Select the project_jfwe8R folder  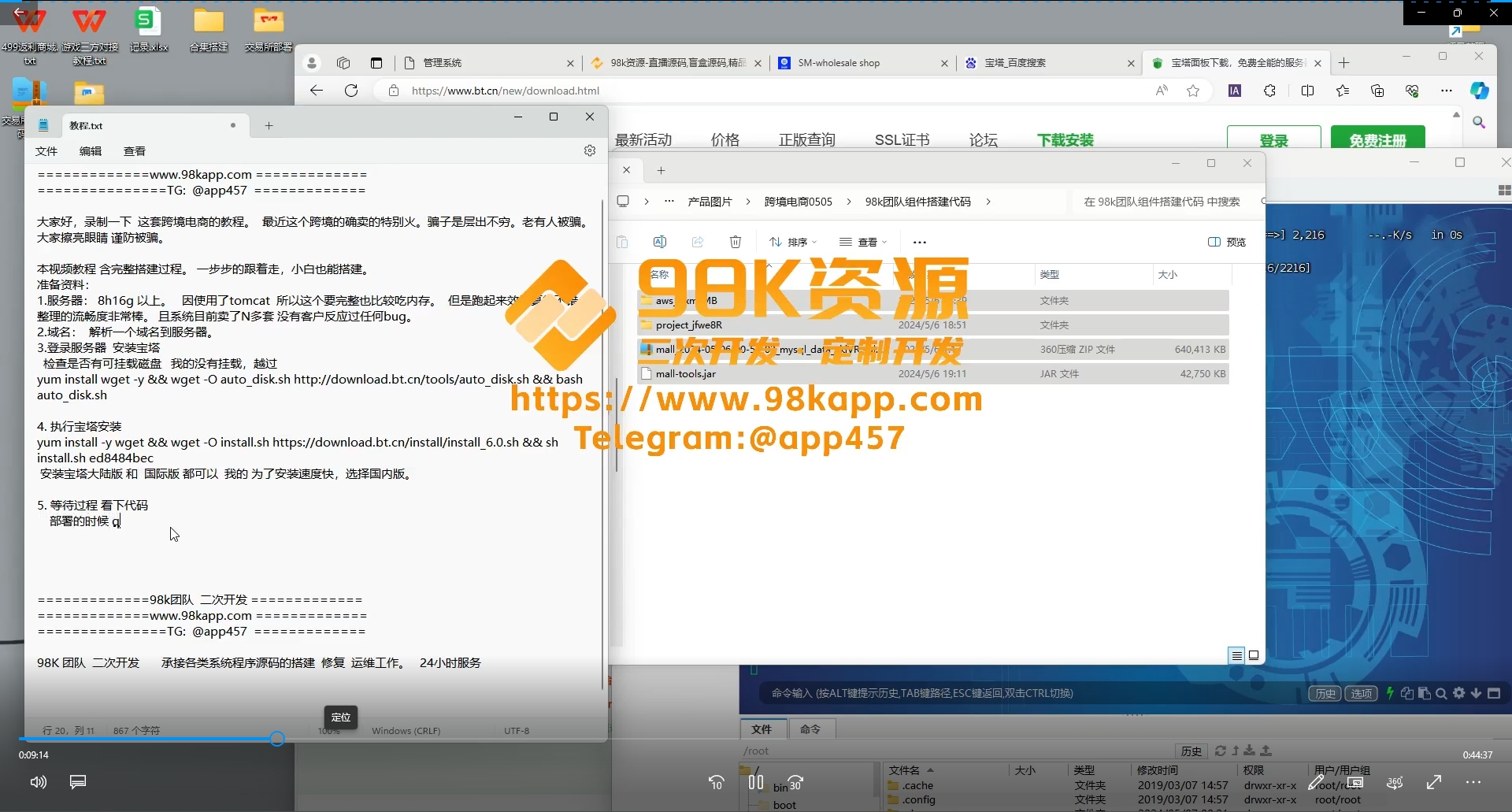click(x=933, y=324)
